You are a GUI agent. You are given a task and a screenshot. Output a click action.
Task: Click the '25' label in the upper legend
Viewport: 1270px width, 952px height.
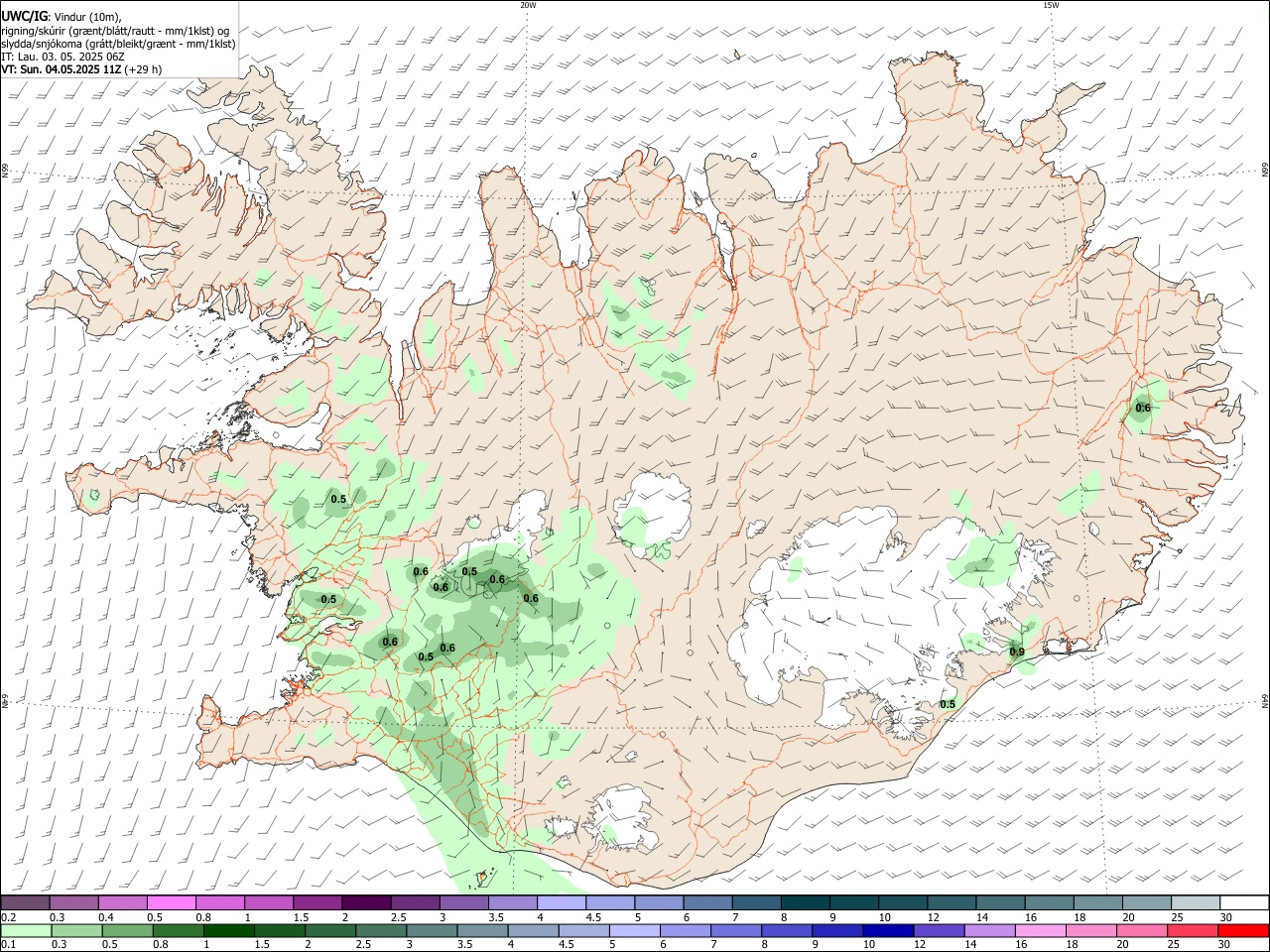tap(1177, 917)
